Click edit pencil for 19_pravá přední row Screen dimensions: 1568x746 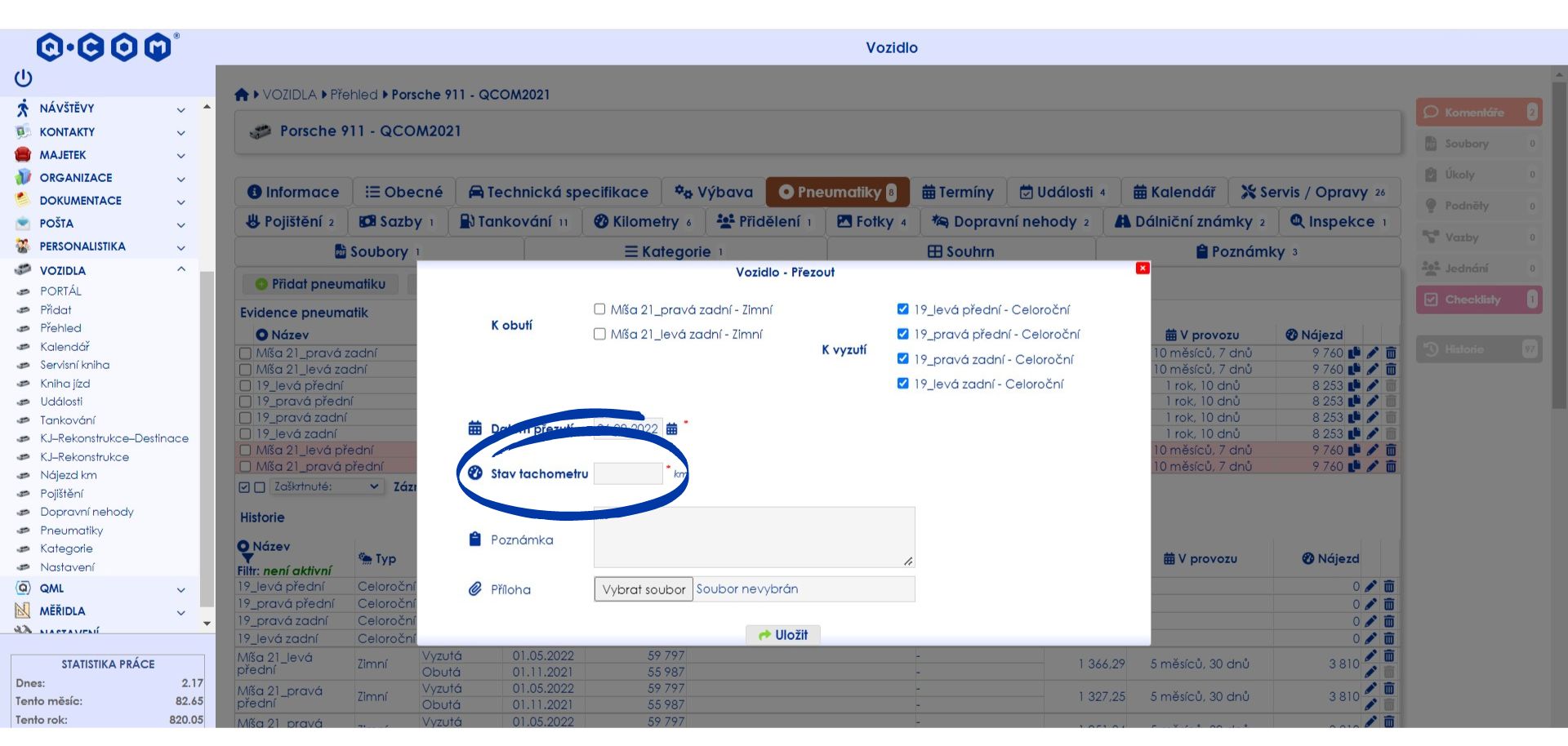1372,402
